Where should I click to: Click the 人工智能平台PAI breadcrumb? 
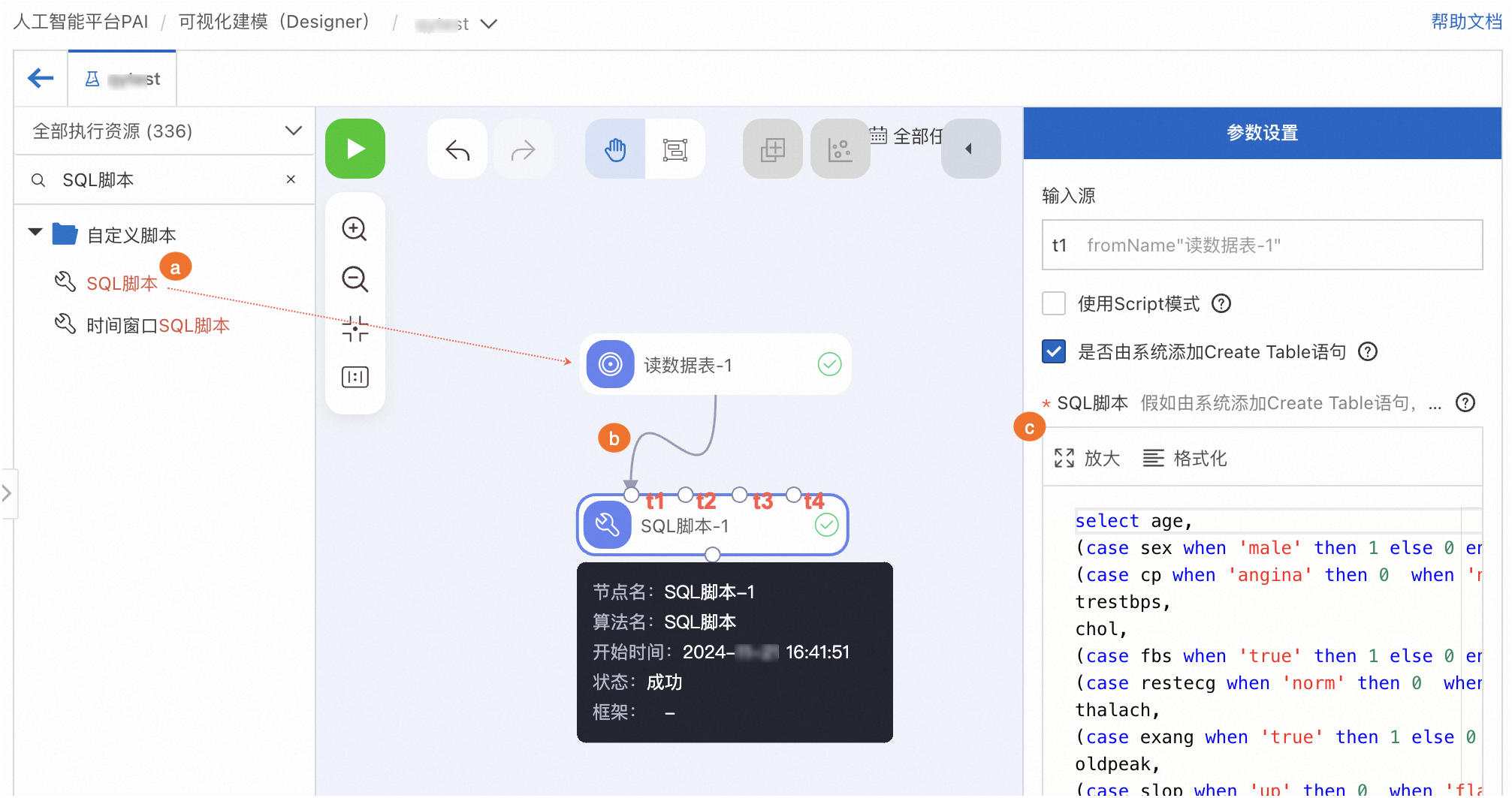(x=80, y=22)
